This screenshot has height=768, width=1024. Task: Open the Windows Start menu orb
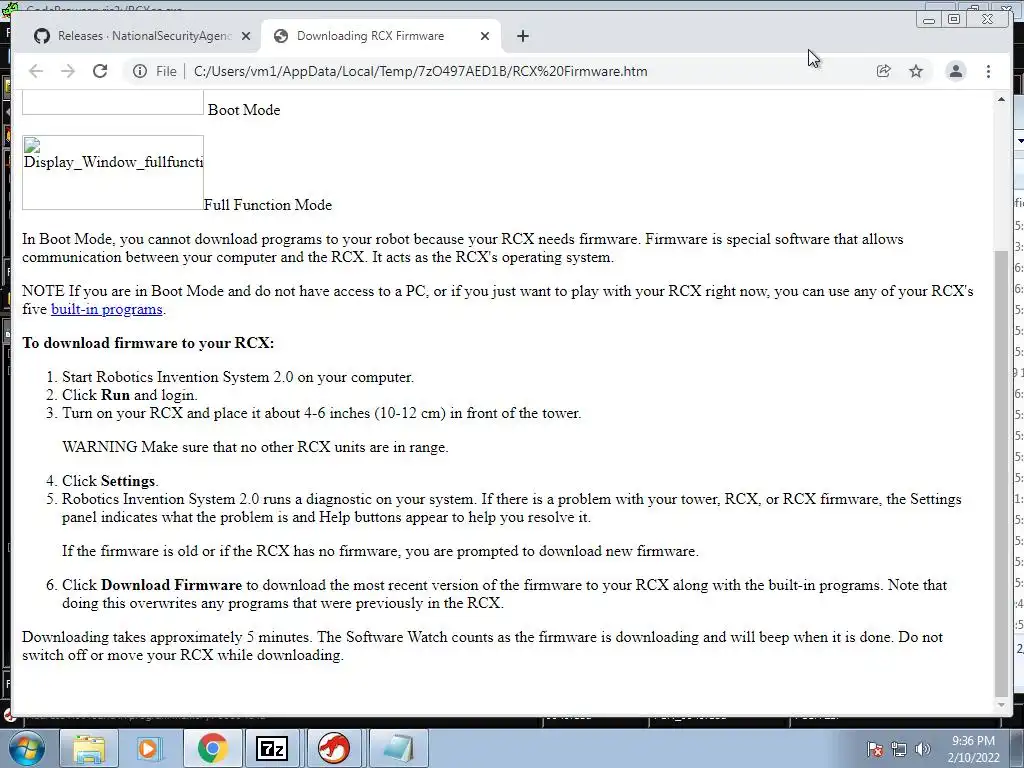(x=26, y=748)
